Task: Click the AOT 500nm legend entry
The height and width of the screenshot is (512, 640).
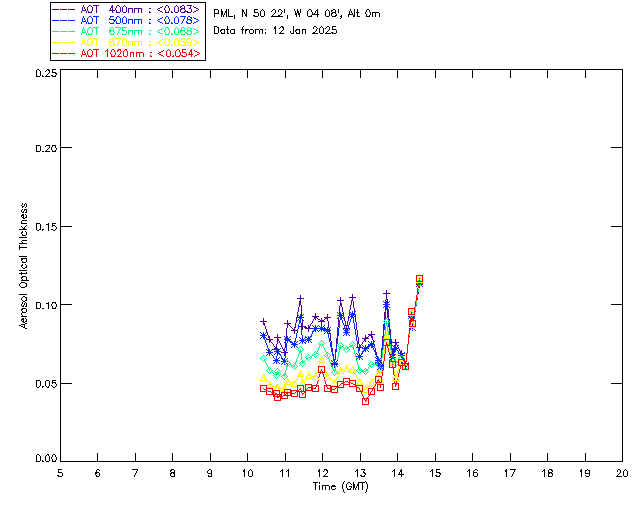Action: click(x=126, y=20)
